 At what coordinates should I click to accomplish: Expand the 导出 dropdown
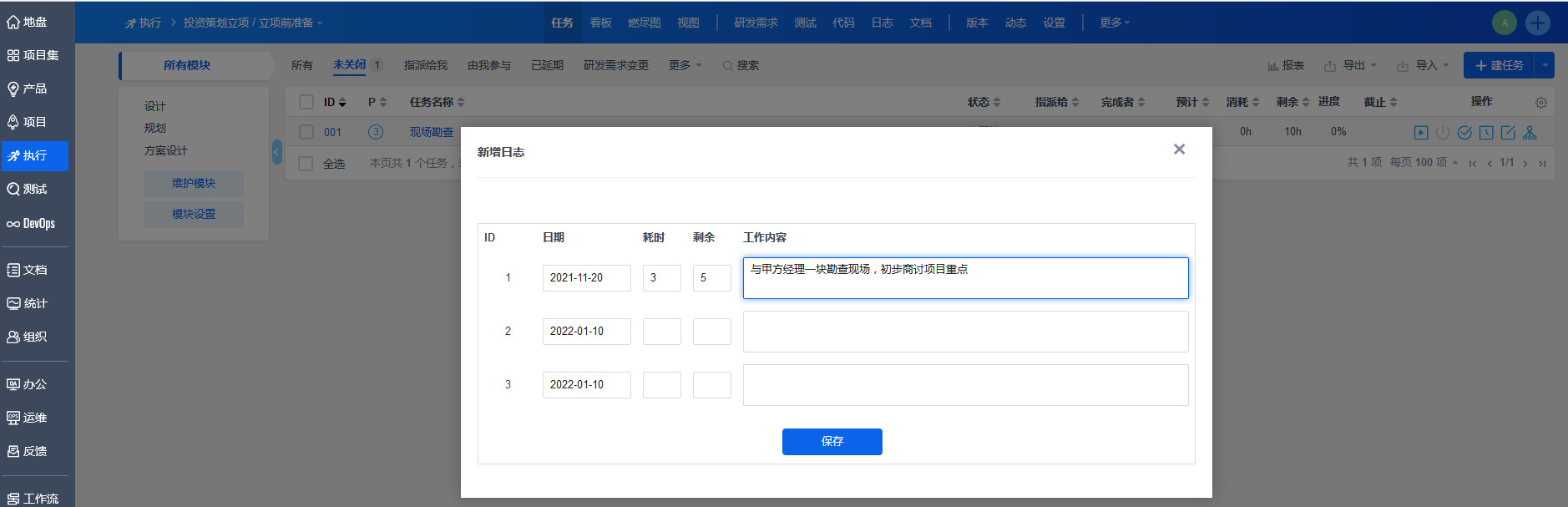pyautogui.click(x=1351, y=65)
